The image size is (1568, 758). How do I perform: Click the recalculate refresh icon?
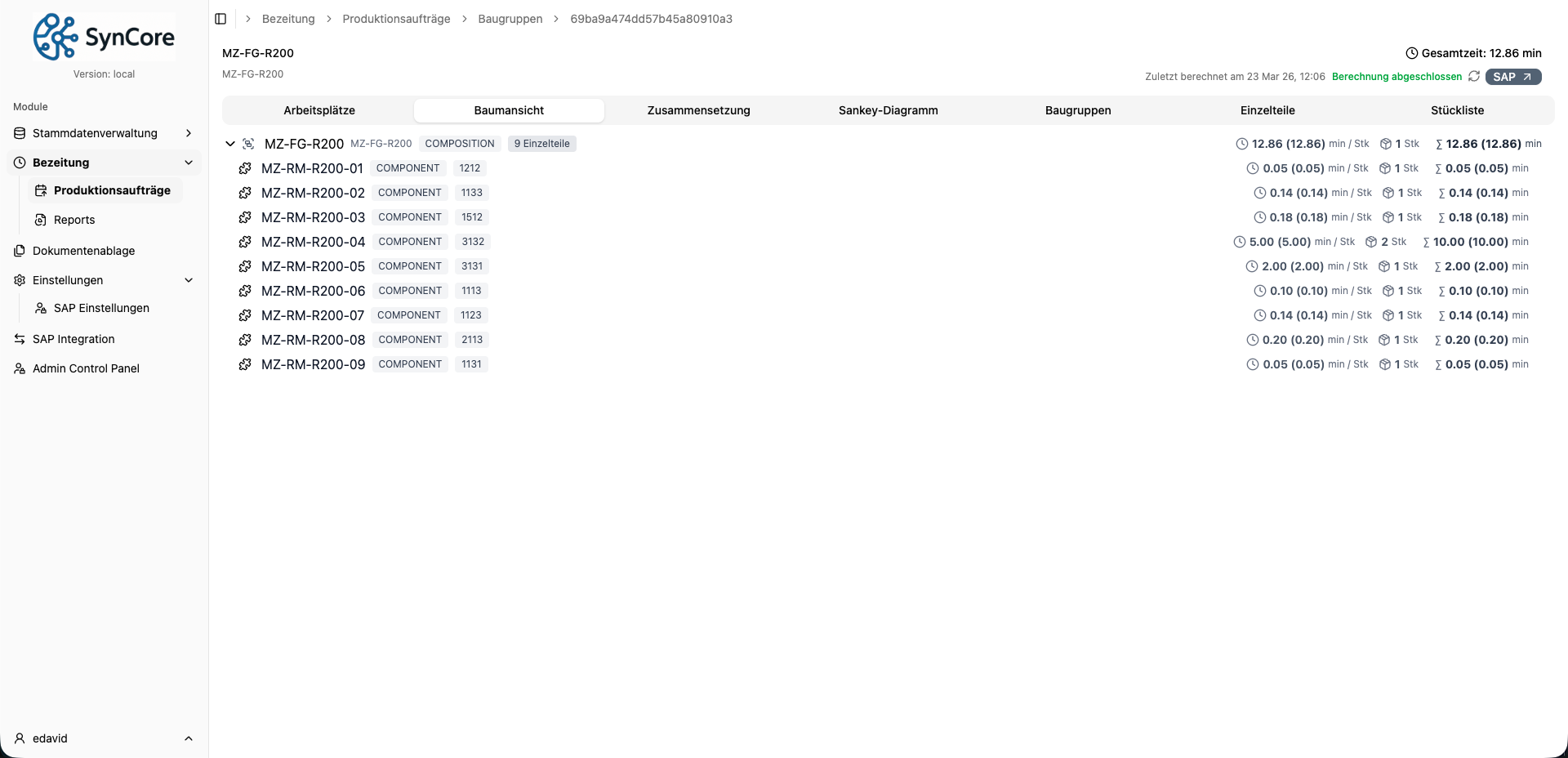(x=1474, y=76)
